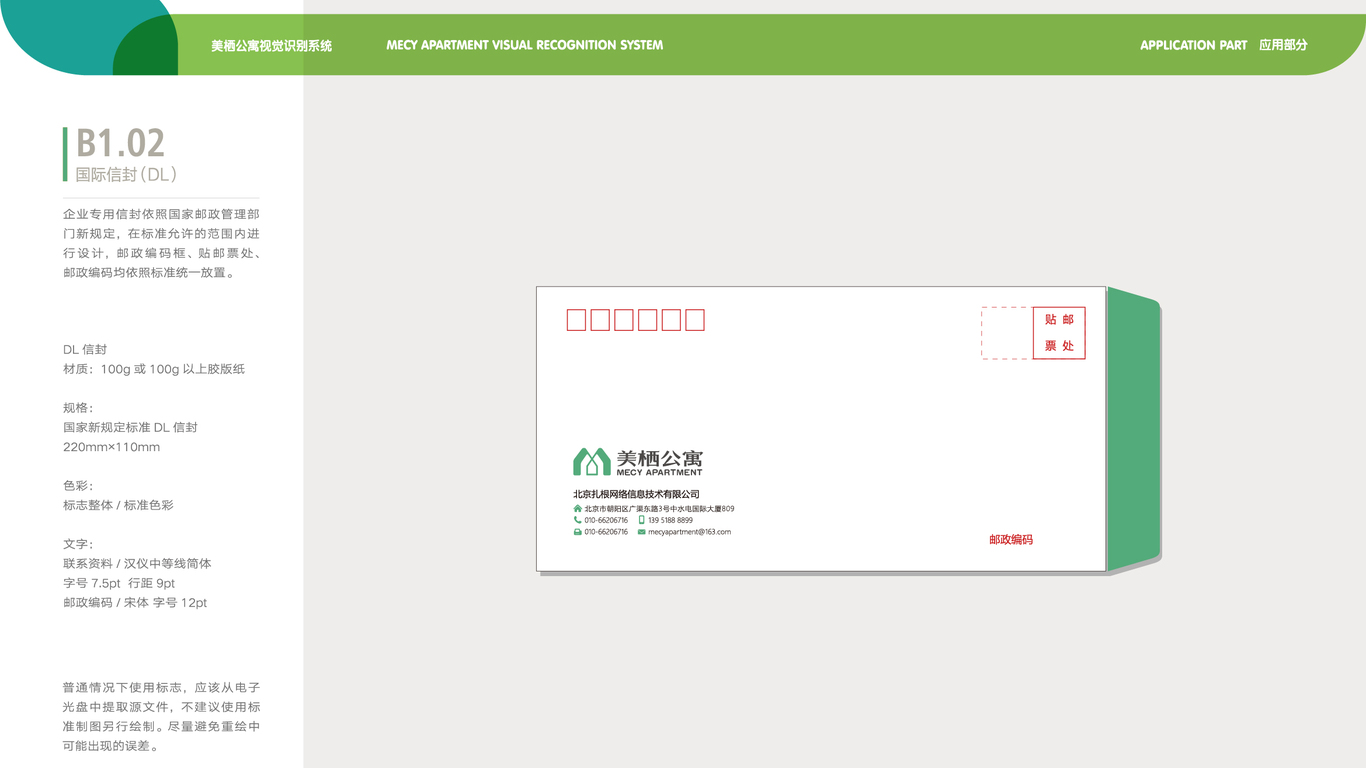The image size is (1366, 768).
Task: Click the phone number beside the handset icon
Action: click(606, 520)
